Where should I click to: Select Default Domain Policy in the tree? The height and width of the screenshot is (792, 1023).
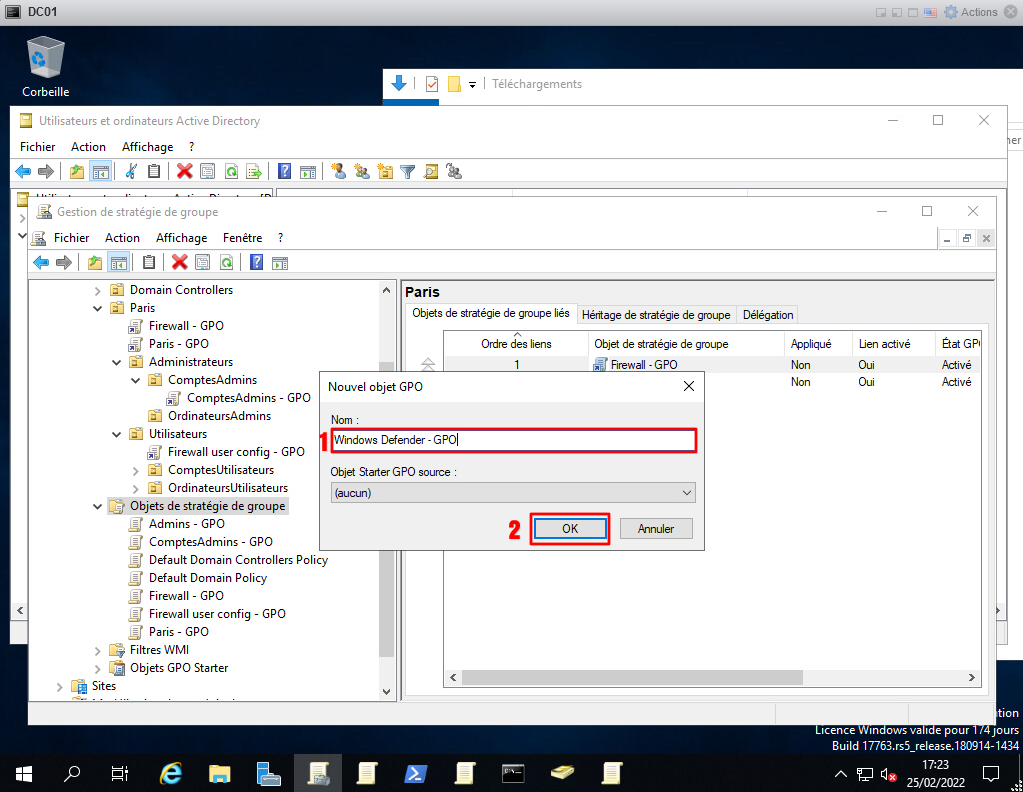[207, 578]
